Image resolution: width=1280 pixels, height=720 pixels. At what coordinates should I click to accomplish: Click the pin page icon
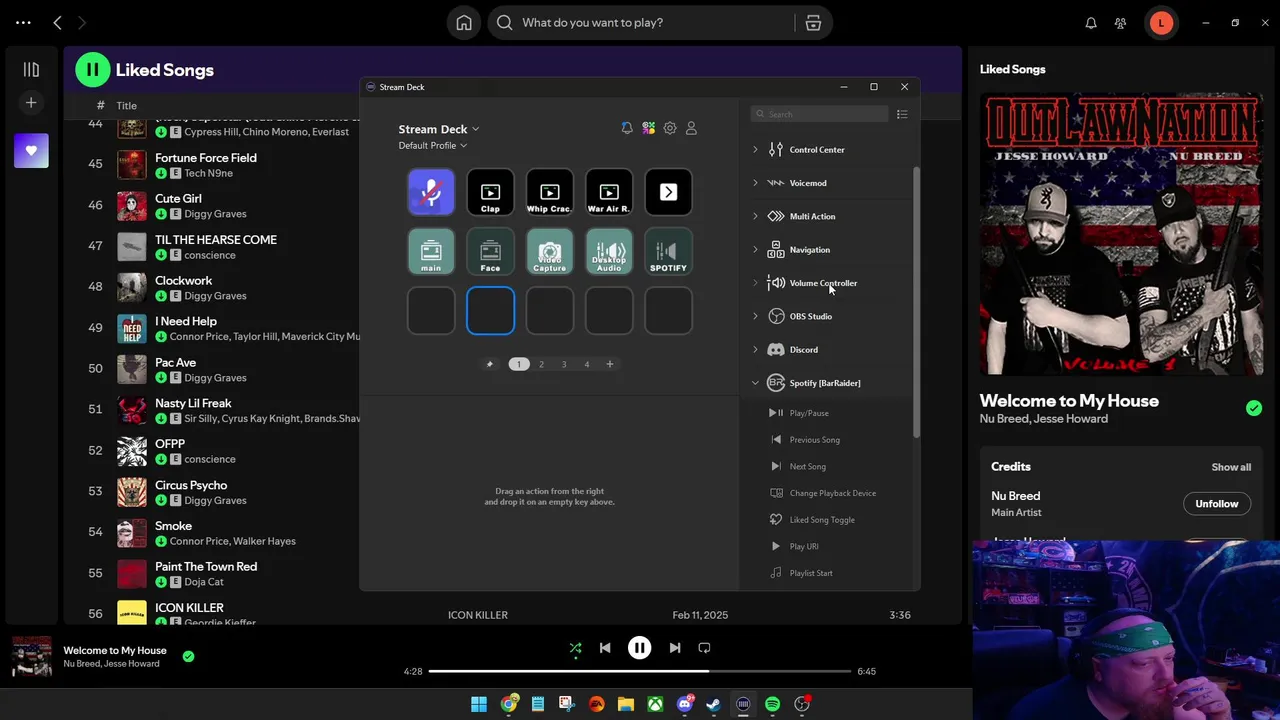coord(489,364)
